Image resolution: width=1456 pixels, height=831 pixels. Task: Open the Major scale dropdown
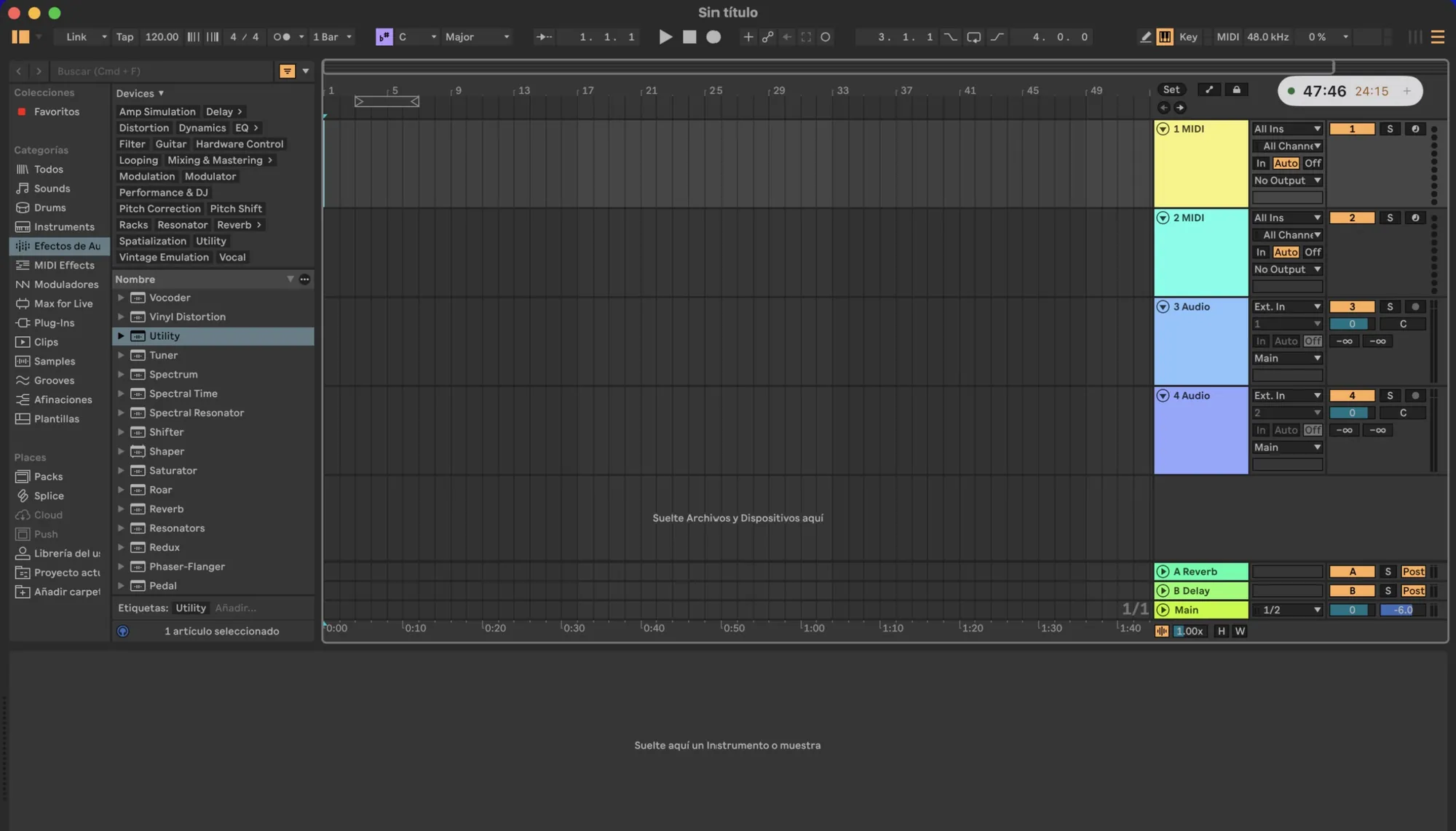click(x=477, y=37)
